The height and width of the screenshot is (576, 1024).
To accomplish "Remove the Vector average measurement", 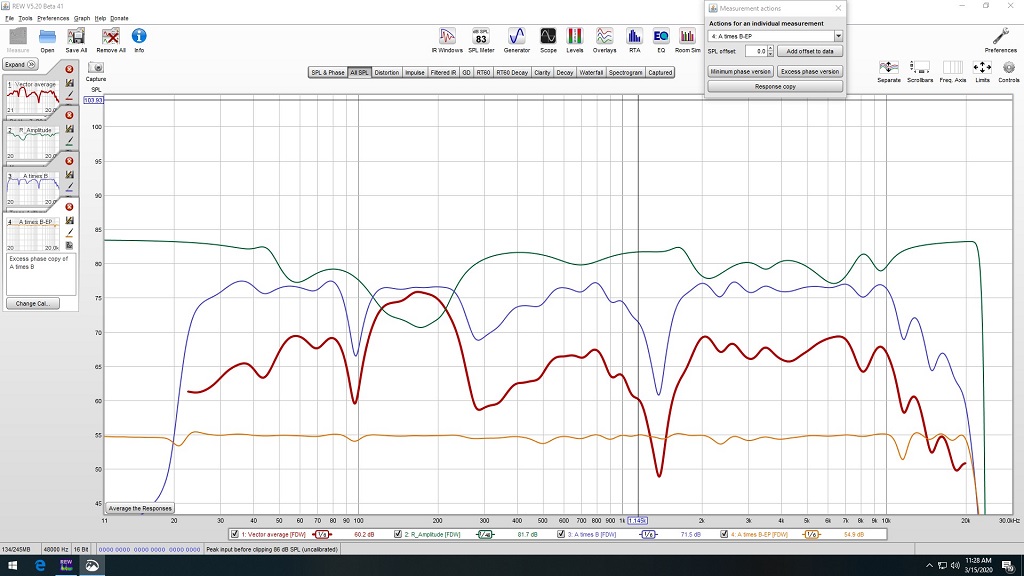I will [69, 69].
